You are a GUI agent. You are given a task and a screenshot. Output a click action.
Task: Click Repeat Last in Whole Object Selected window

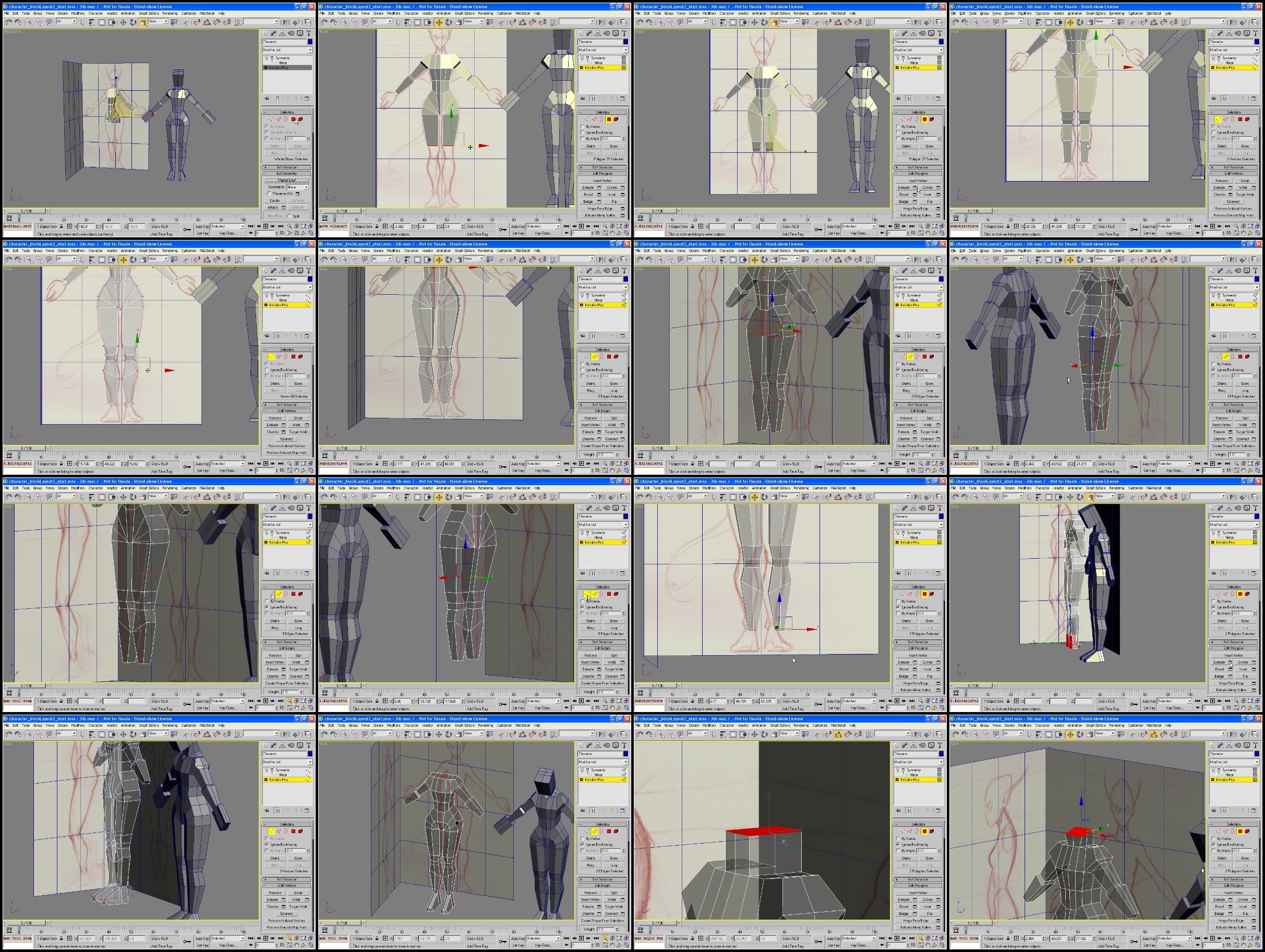[287, 180]
